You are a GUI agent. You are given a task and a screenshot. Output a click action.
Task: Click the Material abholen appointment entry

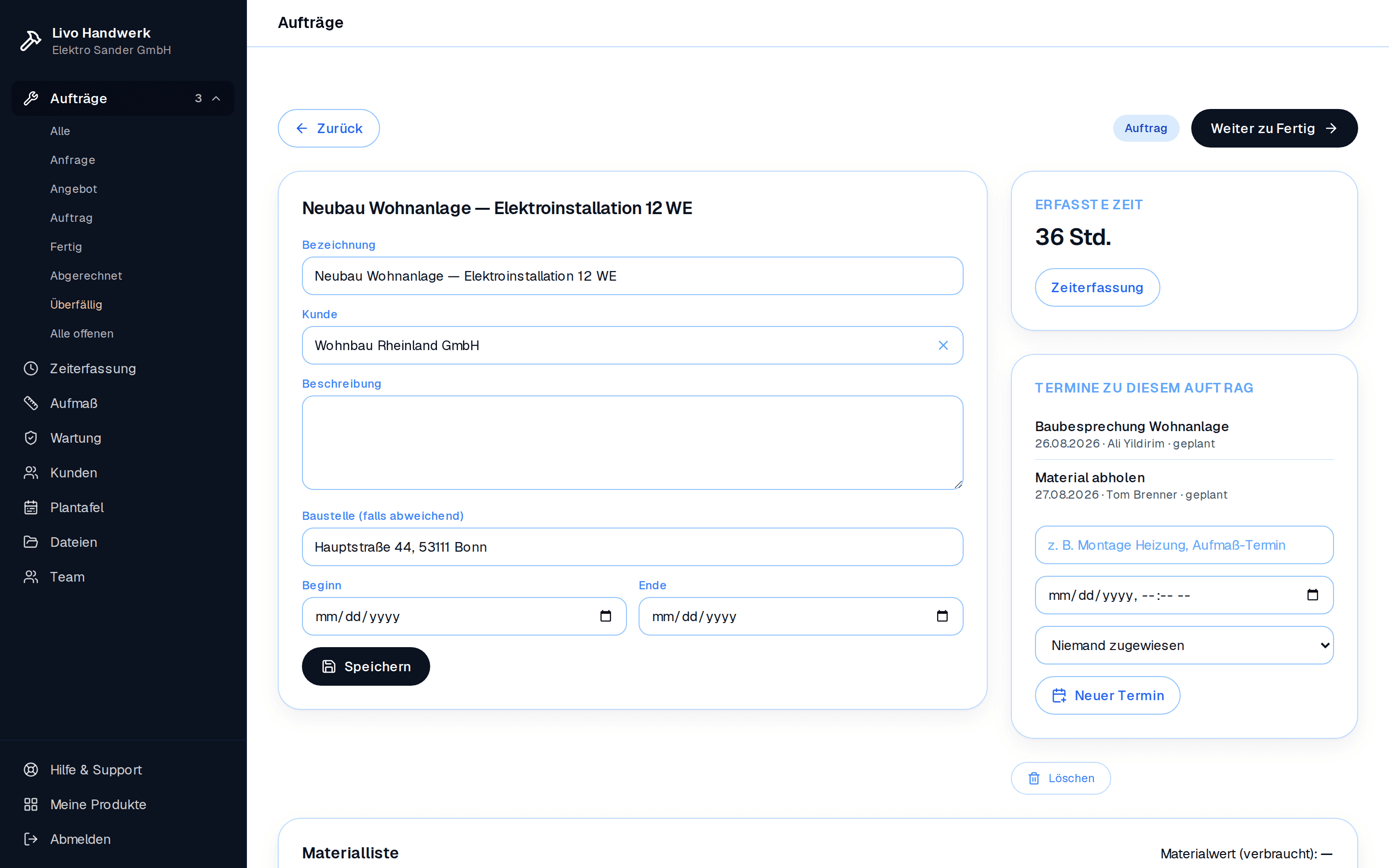point(1184,486)
